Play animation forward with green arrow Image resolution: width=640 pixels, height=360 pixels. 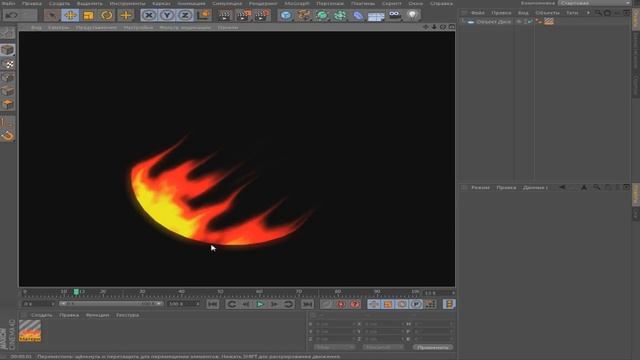(260, 304)
